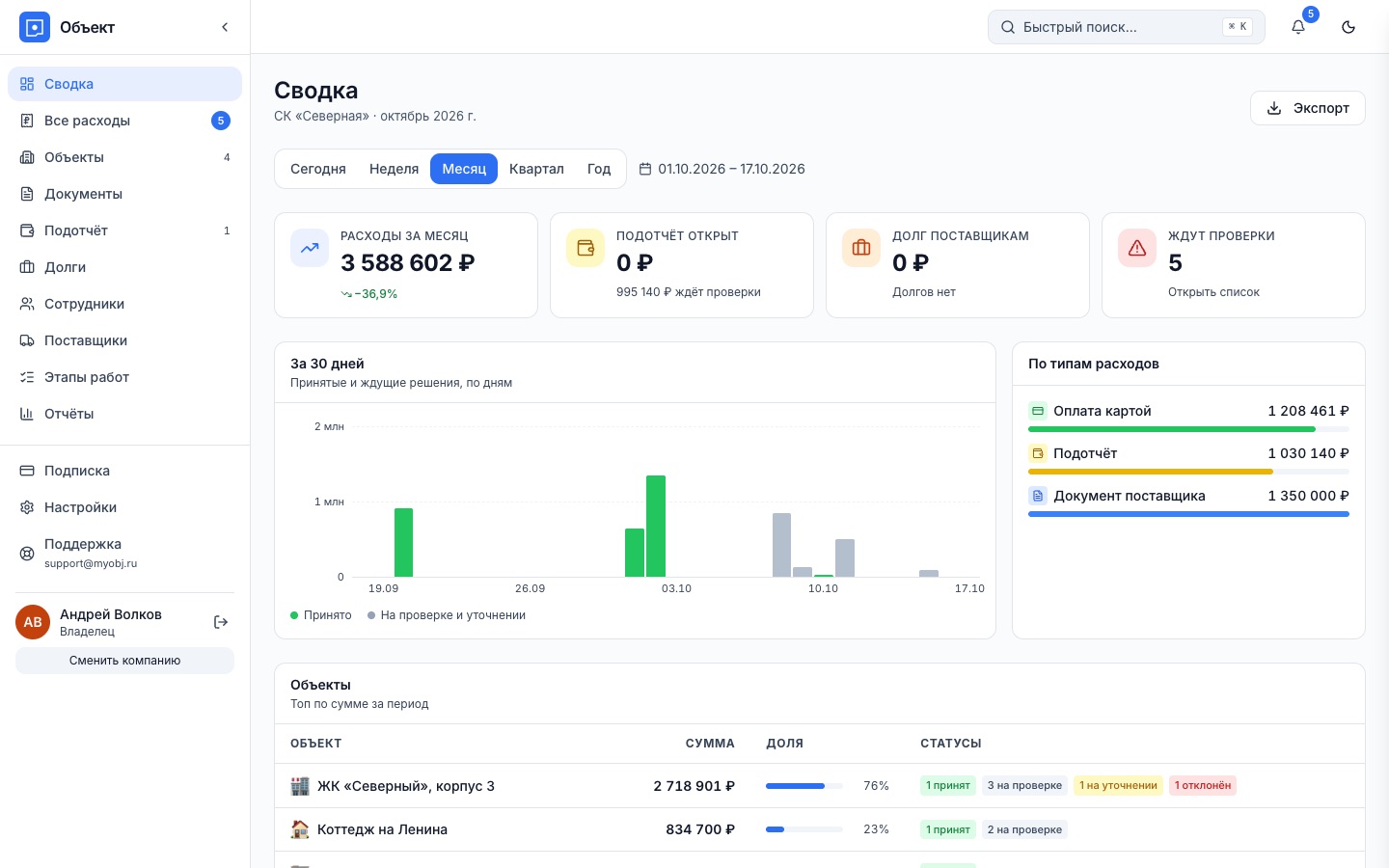Log out using the exit icon
This screenshot has width=1389, height=868.
click(x=221, y=622)
